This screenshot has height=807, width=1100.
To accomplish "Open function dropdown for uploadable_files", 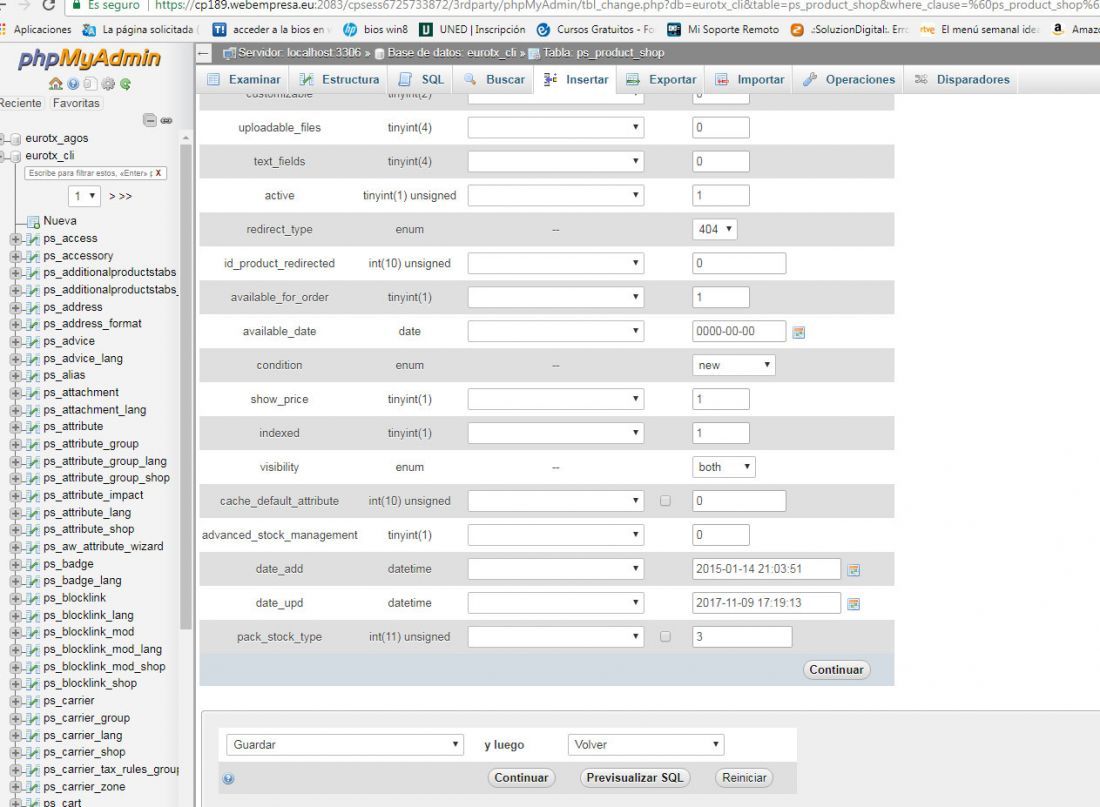I will tap(556, 128).
